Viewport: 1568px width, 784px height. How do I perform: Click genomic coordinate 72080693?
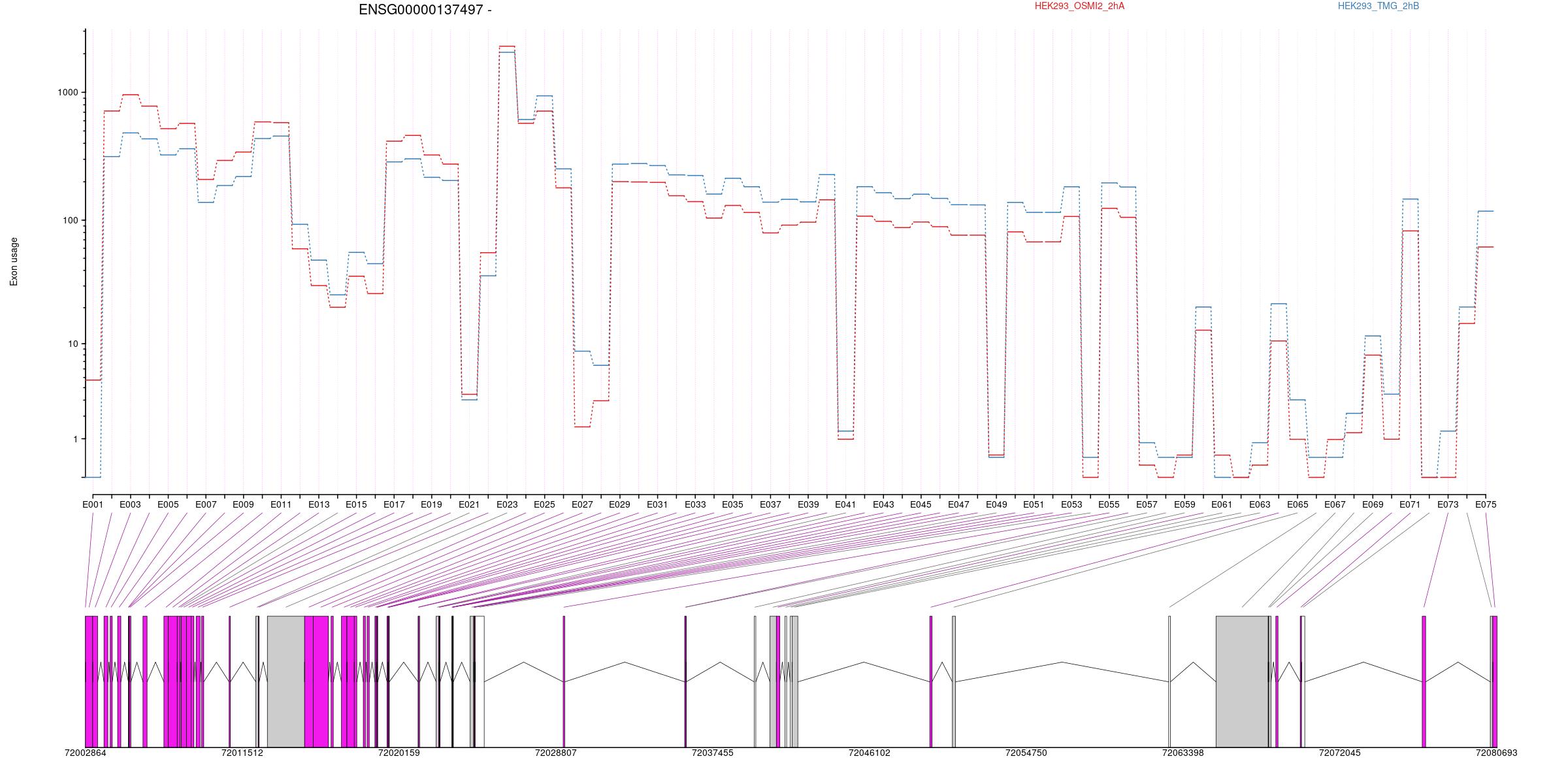[1496, 753]
